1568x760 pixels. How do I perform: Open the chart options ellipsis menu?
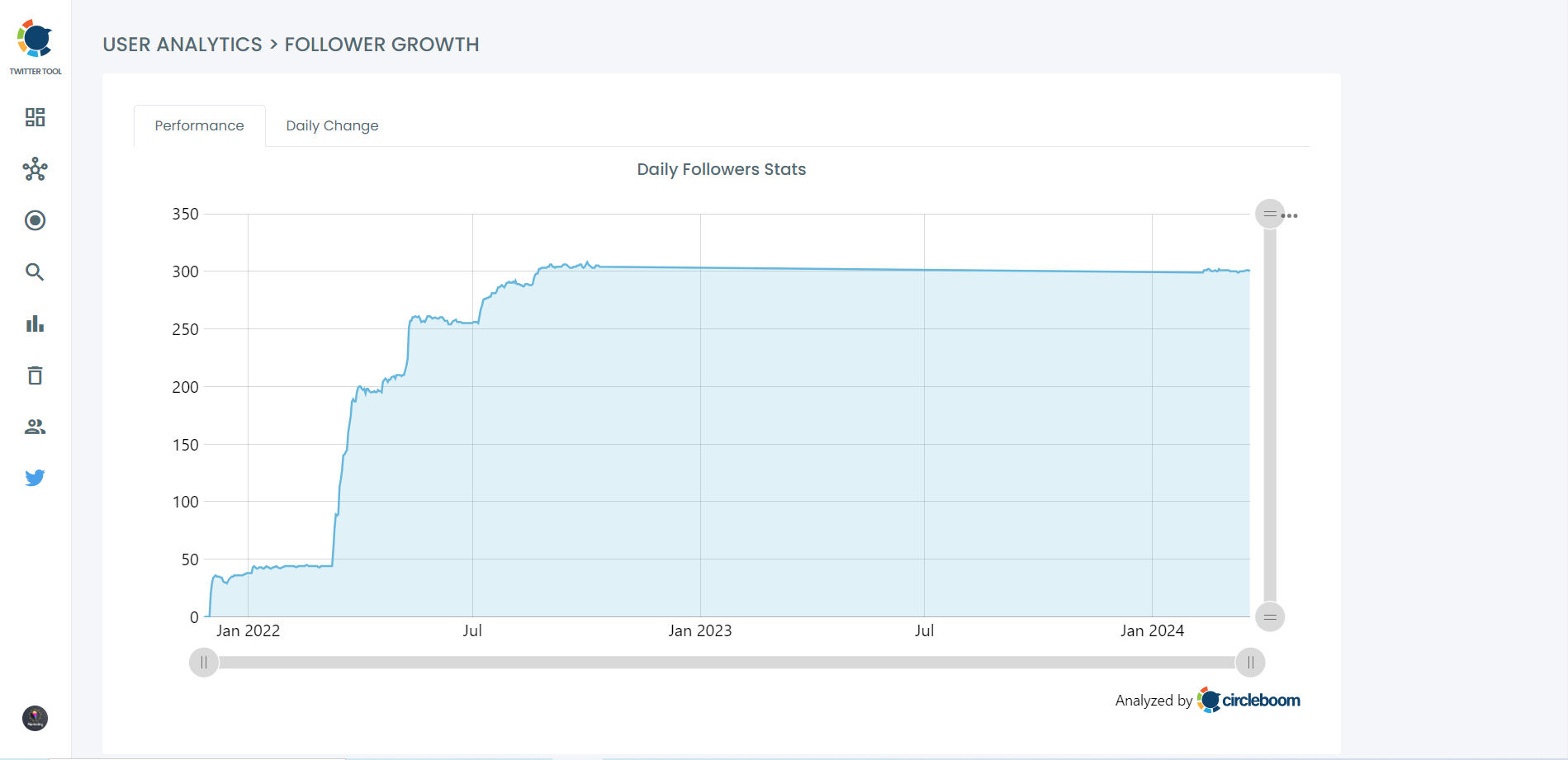[x=1291, y=215]
